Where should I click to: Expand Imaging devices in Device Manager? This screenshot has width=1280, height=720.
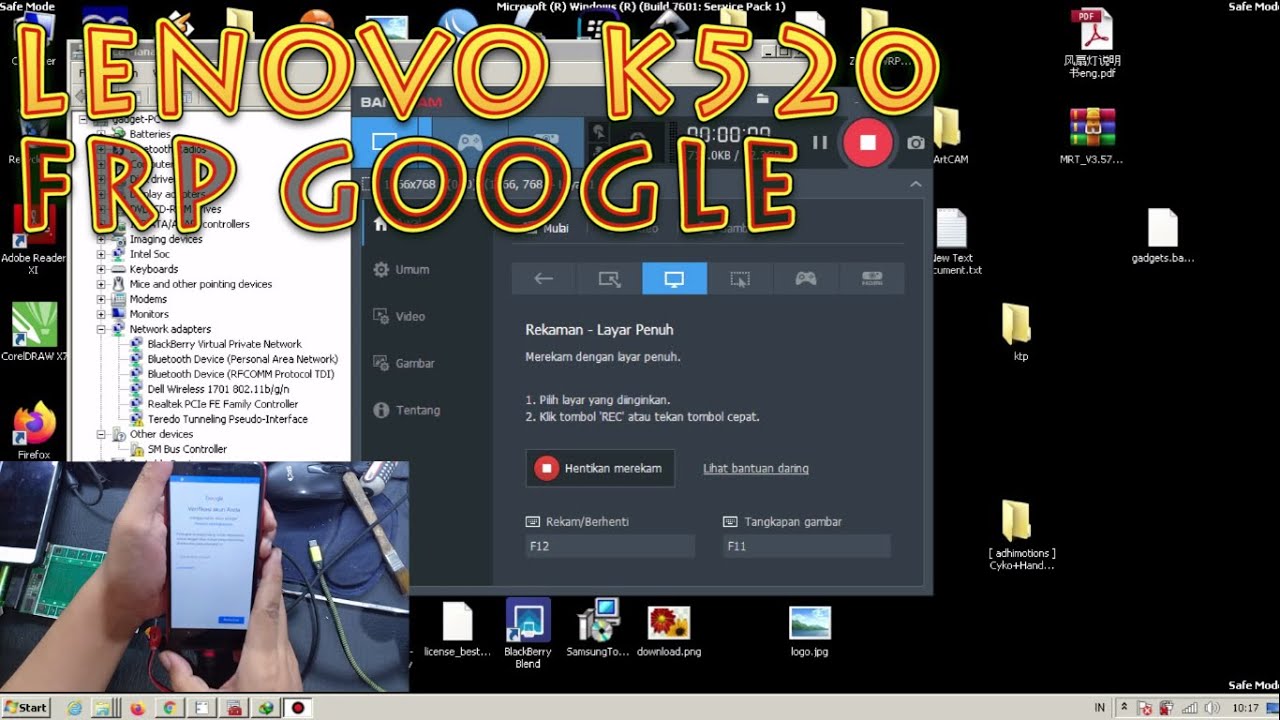(101, 240)
